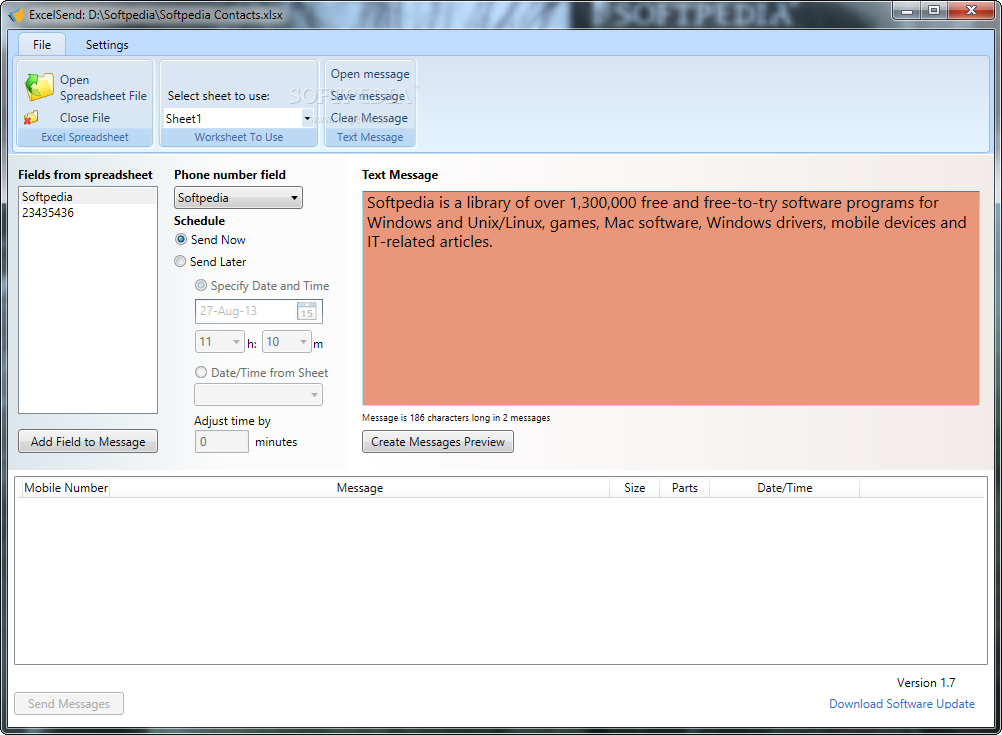This screenshot has width=1002, height=735.
Task: Close the ExcelSend window
Action: click(971, 10)
